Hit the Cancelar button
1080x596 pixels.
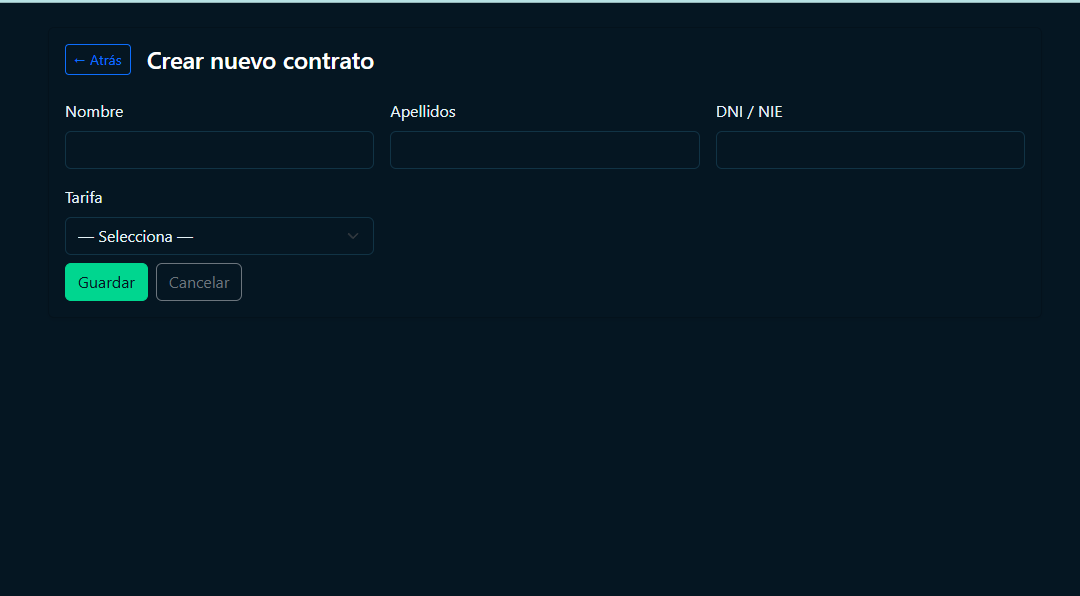pos(199,282)
